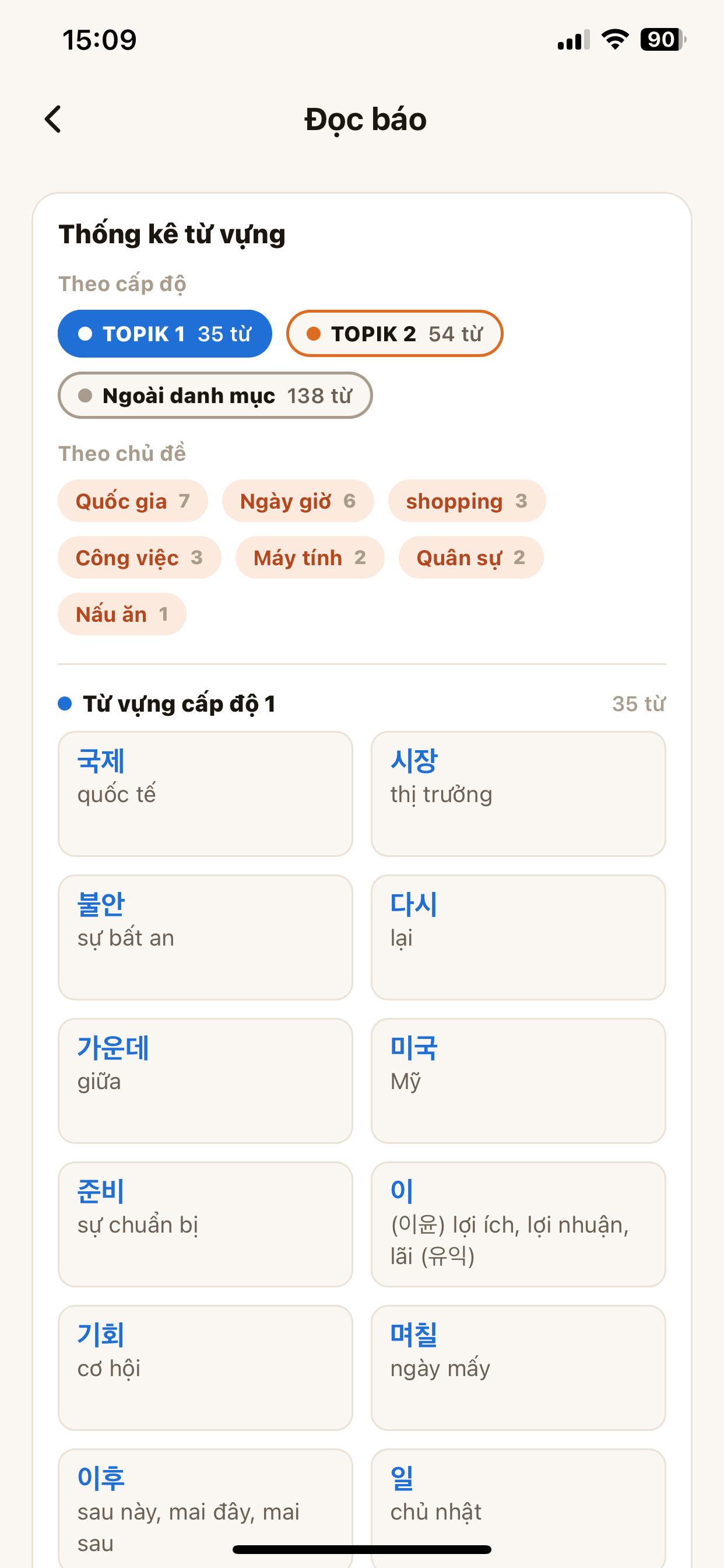Choose the Quân sự topic chip
Screen dimensions: 724x1568
coord(471,558)
